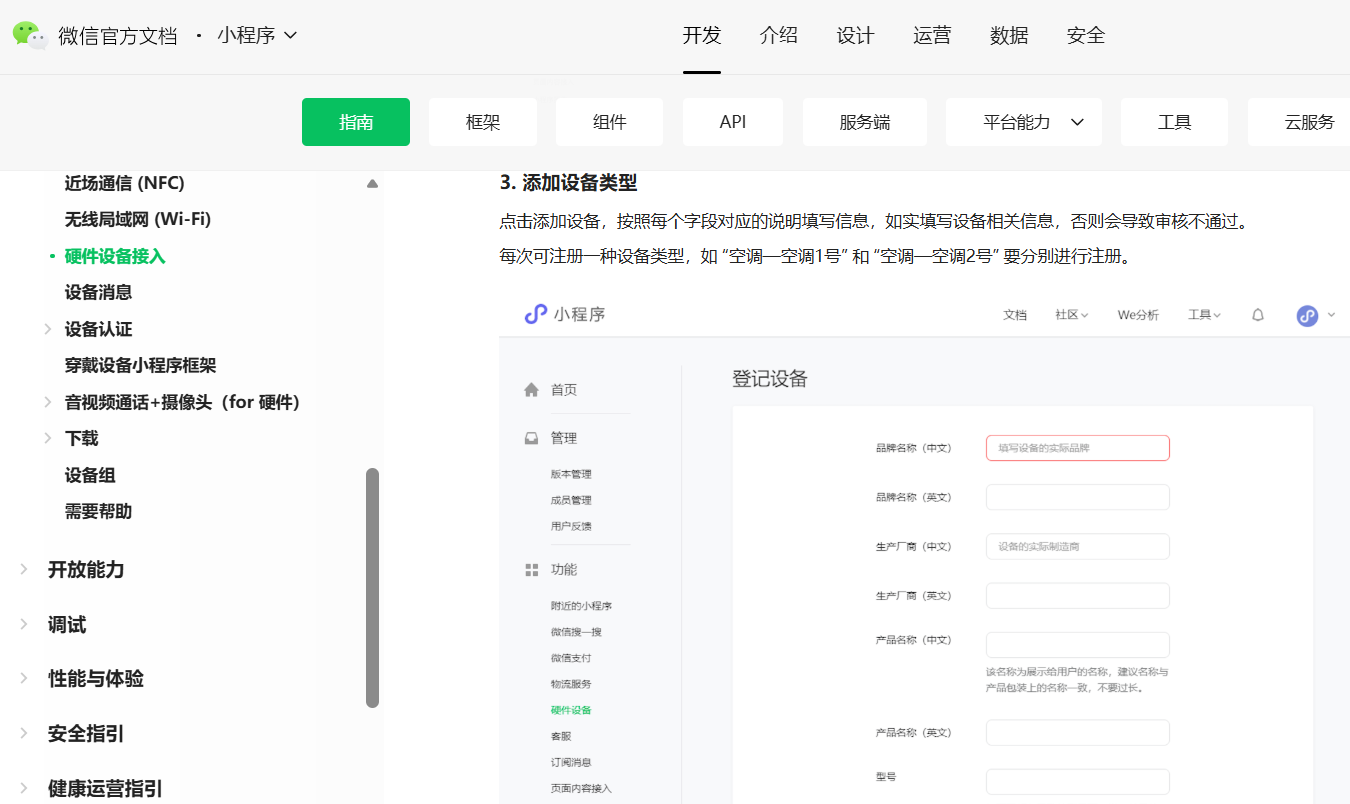Open 设备消息 in the sidebar
Viewport: 1350px width, 804px height.
(99, 292)
